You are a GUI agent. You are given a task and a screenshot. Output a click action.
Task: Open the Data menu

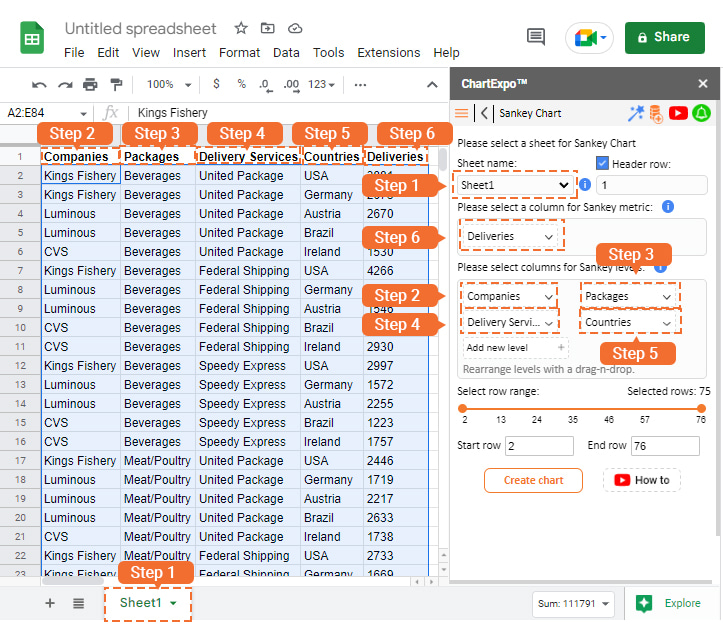click(x=286, y=53)
